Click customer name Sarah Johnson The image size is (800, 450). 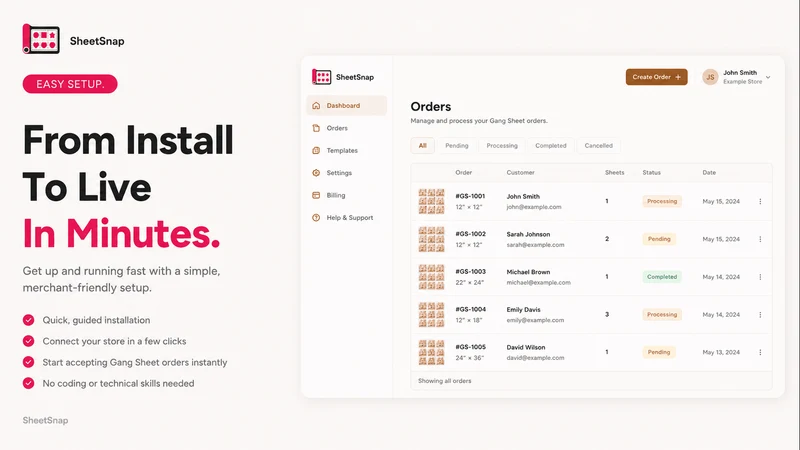click(528, 234)
